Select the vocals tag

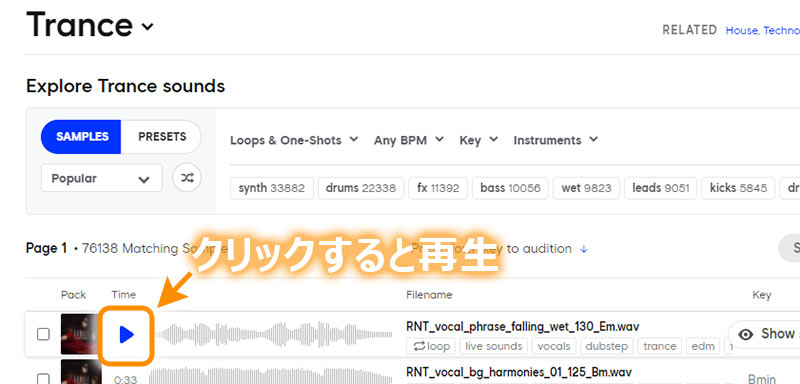coord(554,346)
